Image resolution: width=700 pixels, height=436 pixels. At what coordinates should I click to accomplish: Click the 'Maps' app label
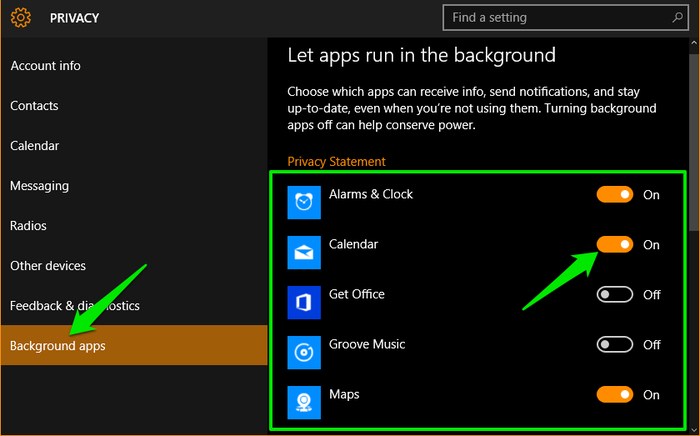click(344, 394)
